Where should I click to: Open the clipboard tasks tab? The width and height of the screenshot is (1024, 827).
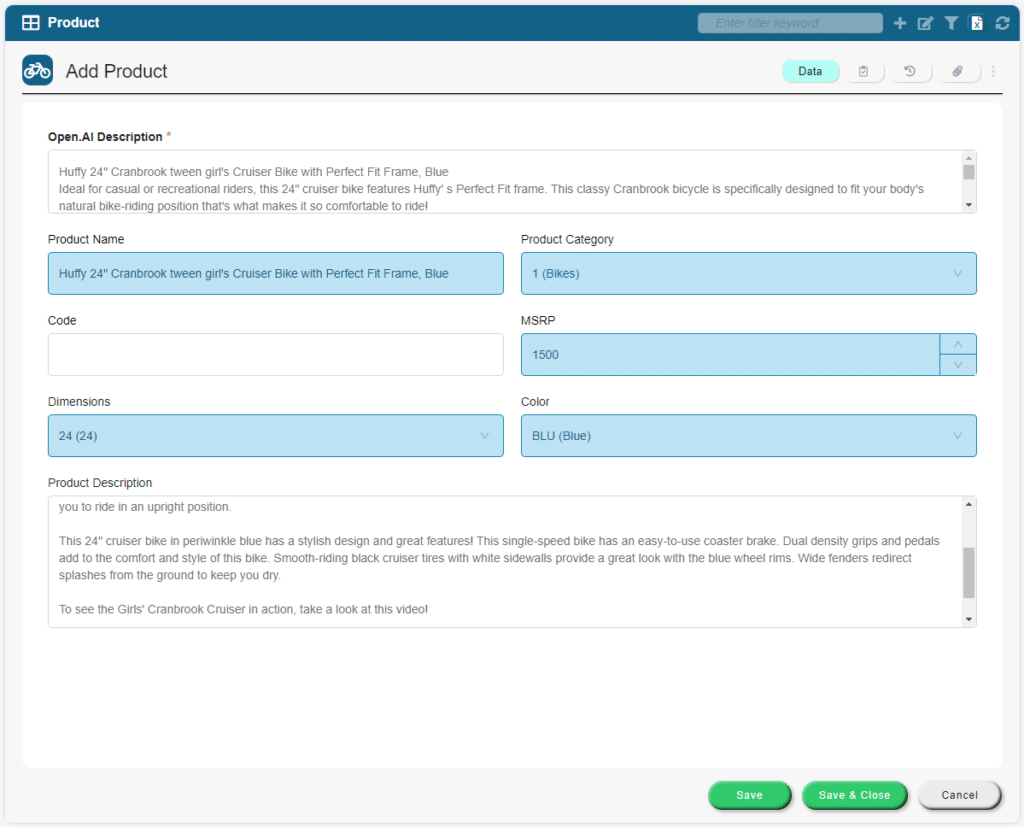863,71
